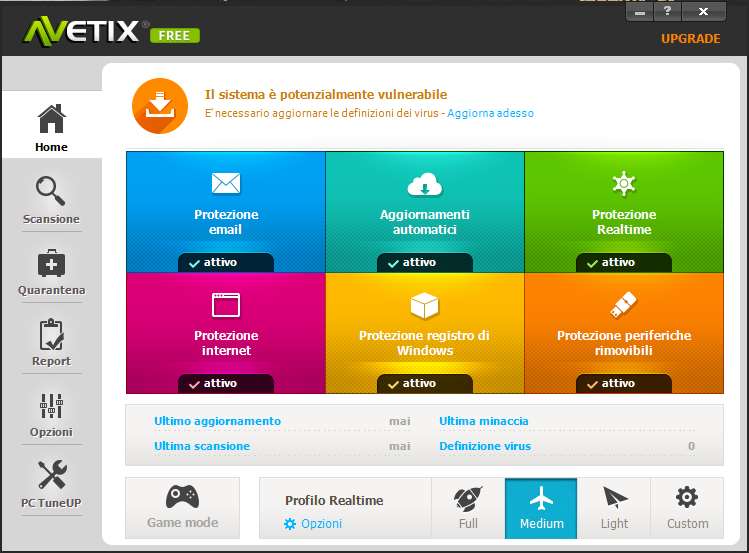
Task: Click the Aggiornamenti automatici tile title
Action: (x=425, y=222)
